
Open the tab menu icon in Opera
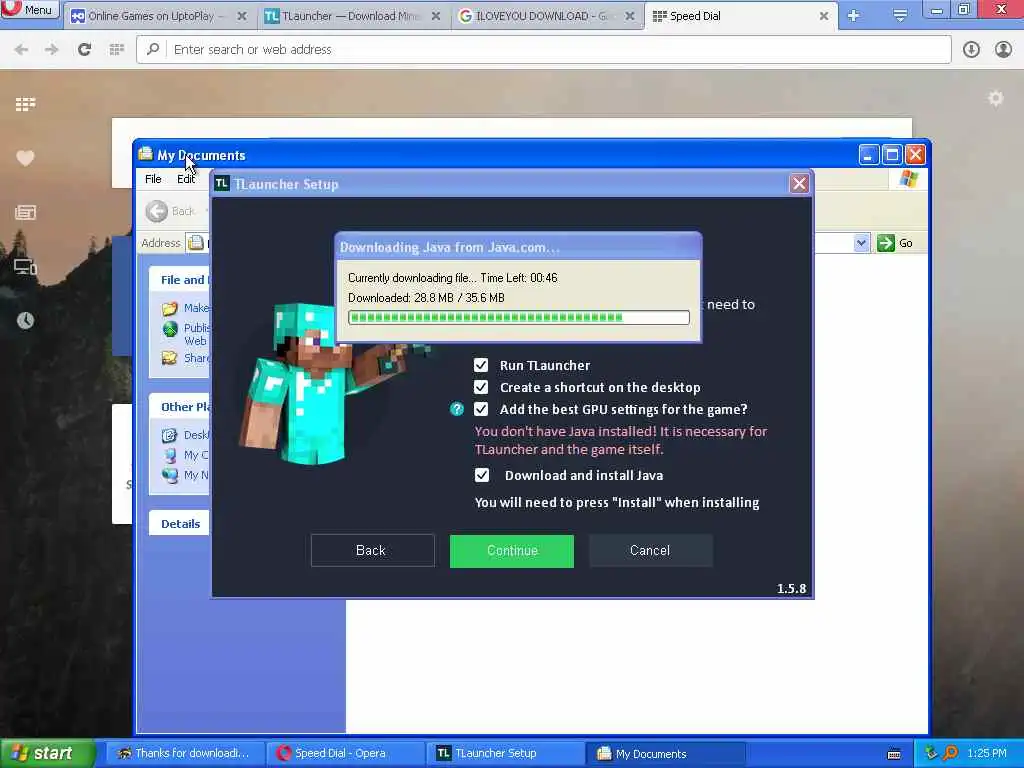pyautogui.click(x=900, y=16)
